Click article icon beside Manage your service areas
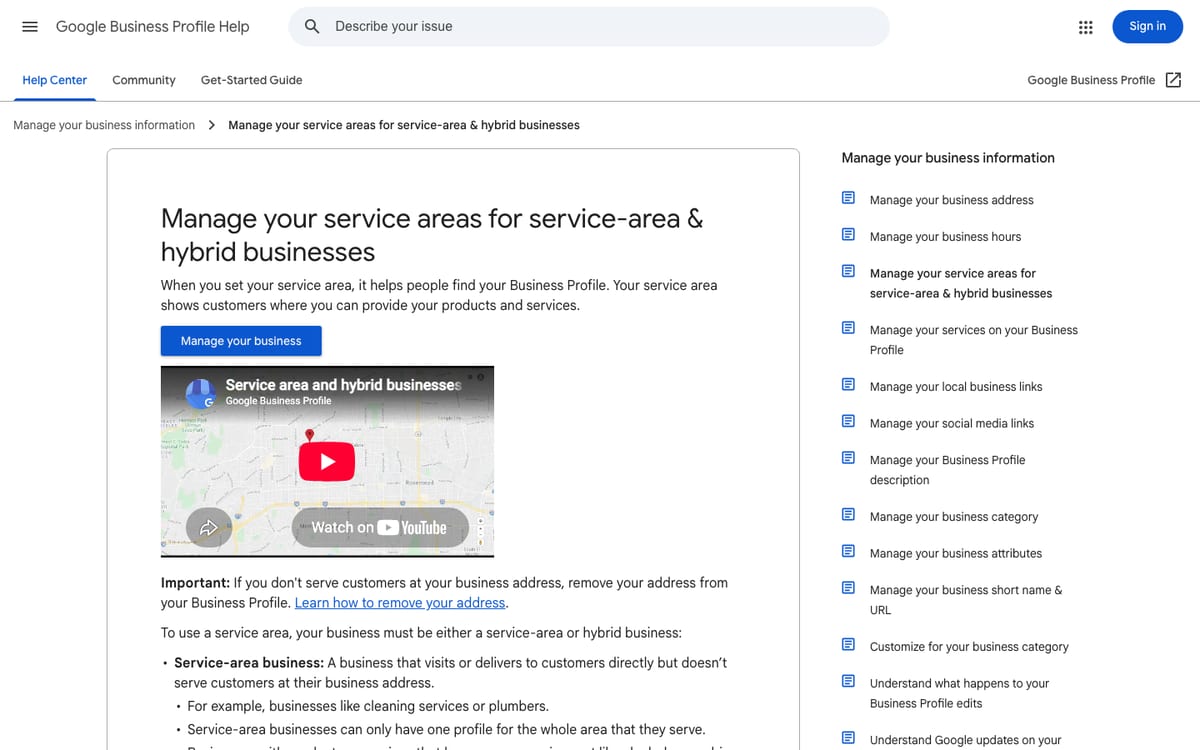The image size is (1200, 750). point(848,271)
